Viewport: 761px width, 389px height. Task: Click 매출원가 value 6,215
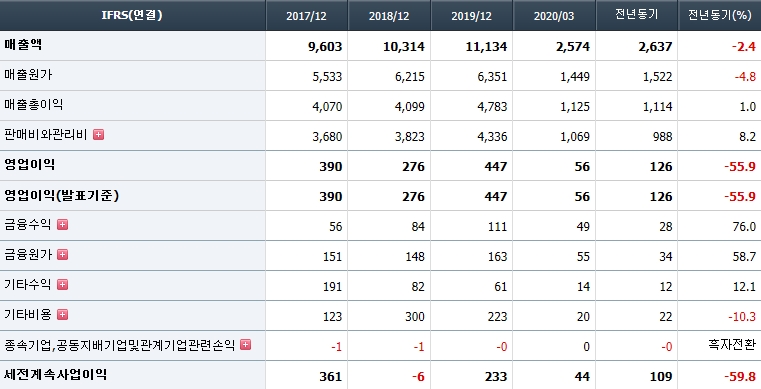coord(410,77)
